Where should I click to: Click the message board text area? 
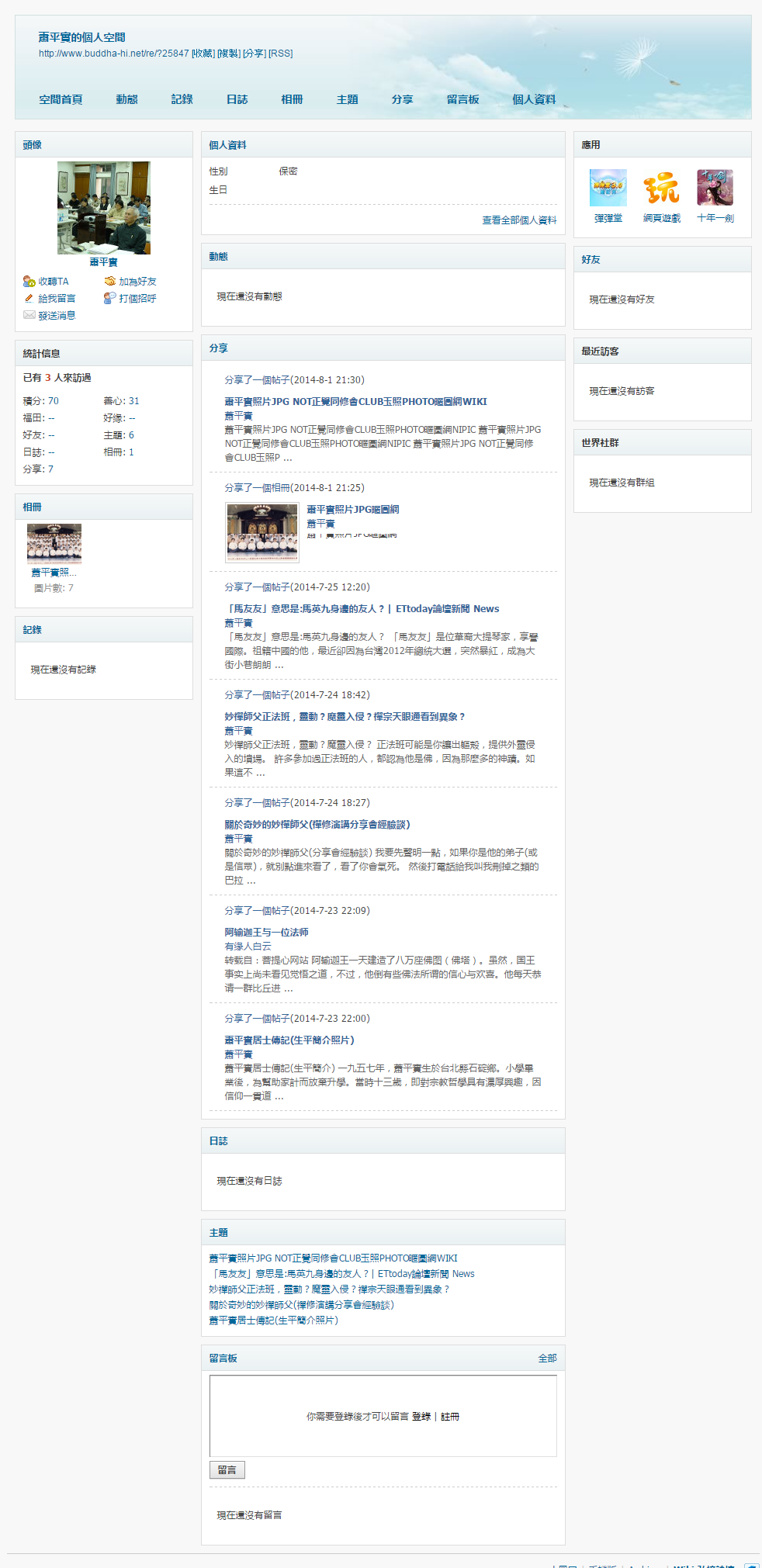[383, 1416]
